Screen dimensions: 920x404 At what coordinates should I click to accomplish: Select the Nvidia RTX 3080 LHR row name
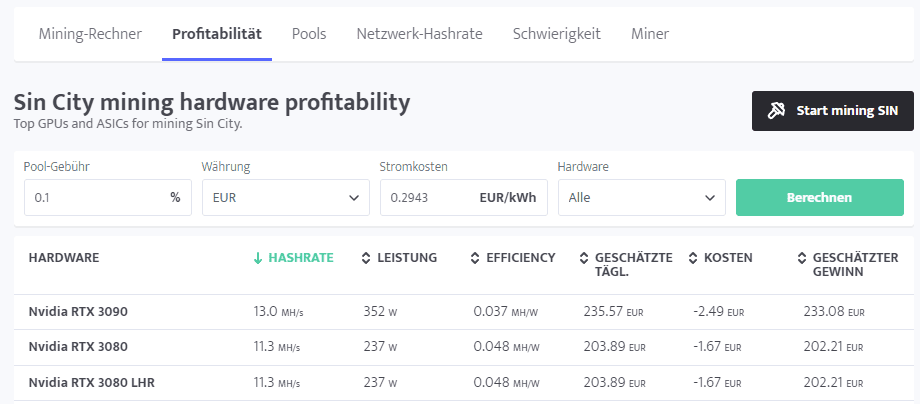click(x=92, y=383)
